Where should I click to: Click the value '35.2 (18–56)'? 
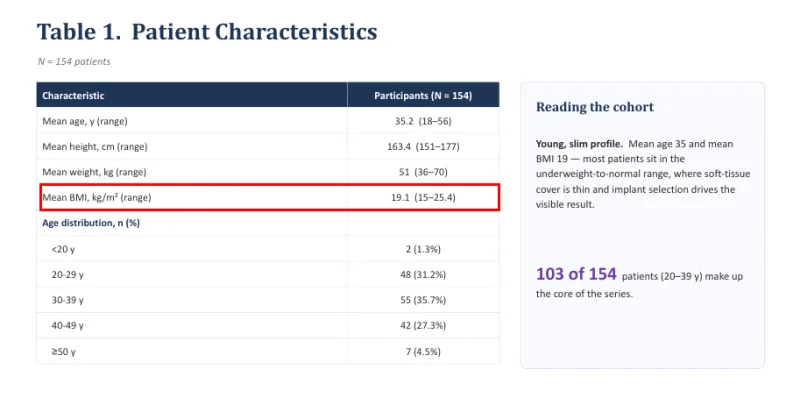point(423,121)
